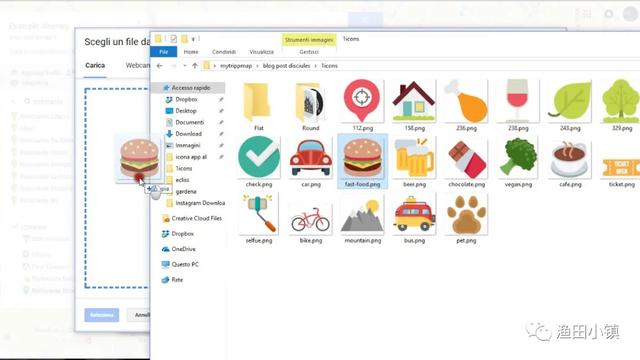640x360 pixels.
Task: Select the bus.png file
Action: (414, 218)
